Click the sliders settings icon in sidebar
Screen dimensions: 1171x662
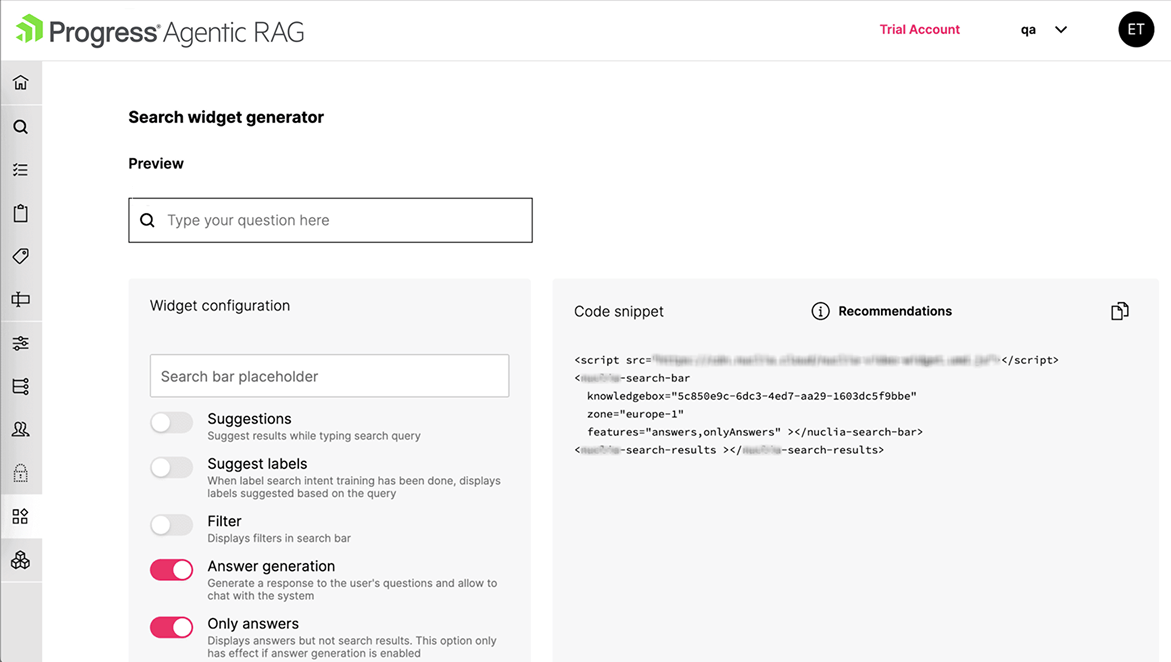pyautogui.click(x=21, y=342)
